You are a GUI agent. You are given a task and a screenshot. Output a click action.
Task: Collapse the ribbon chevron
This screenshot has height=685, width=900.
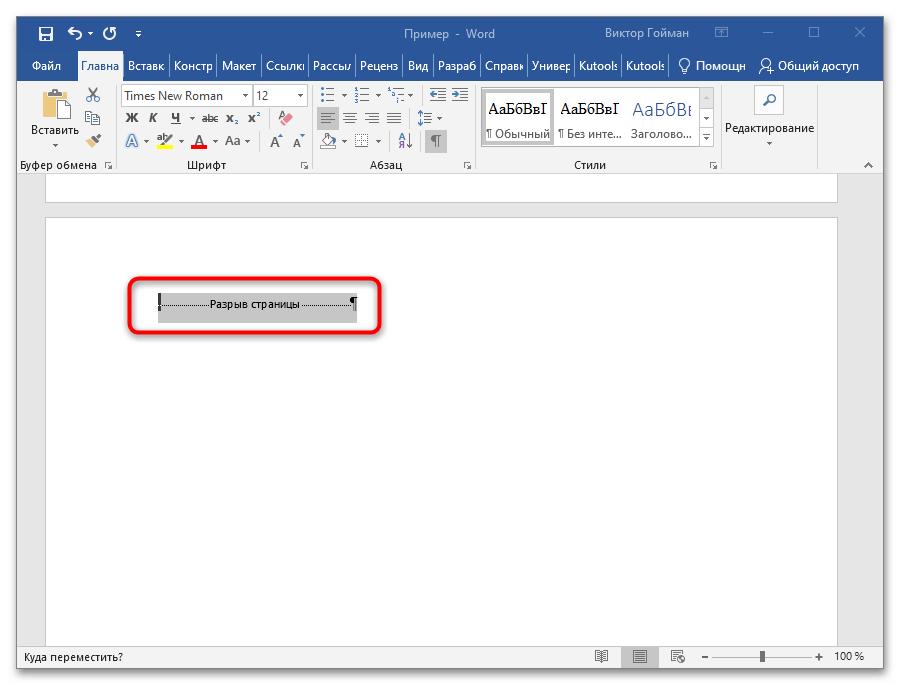coord(868,165)
